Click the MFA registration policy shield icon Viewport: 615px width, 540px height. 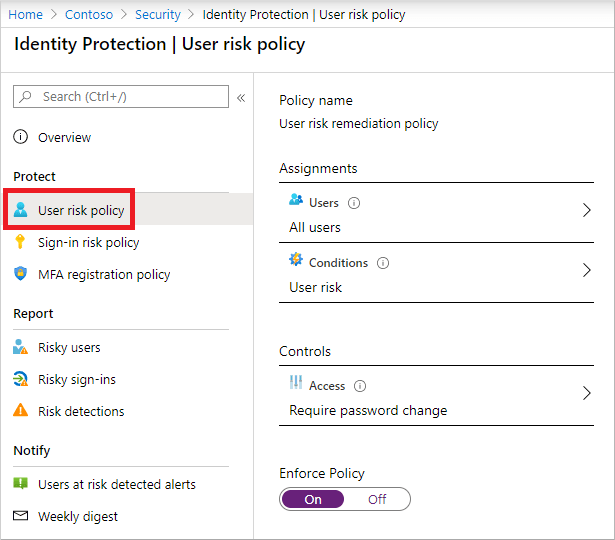[x=20, y=274]
